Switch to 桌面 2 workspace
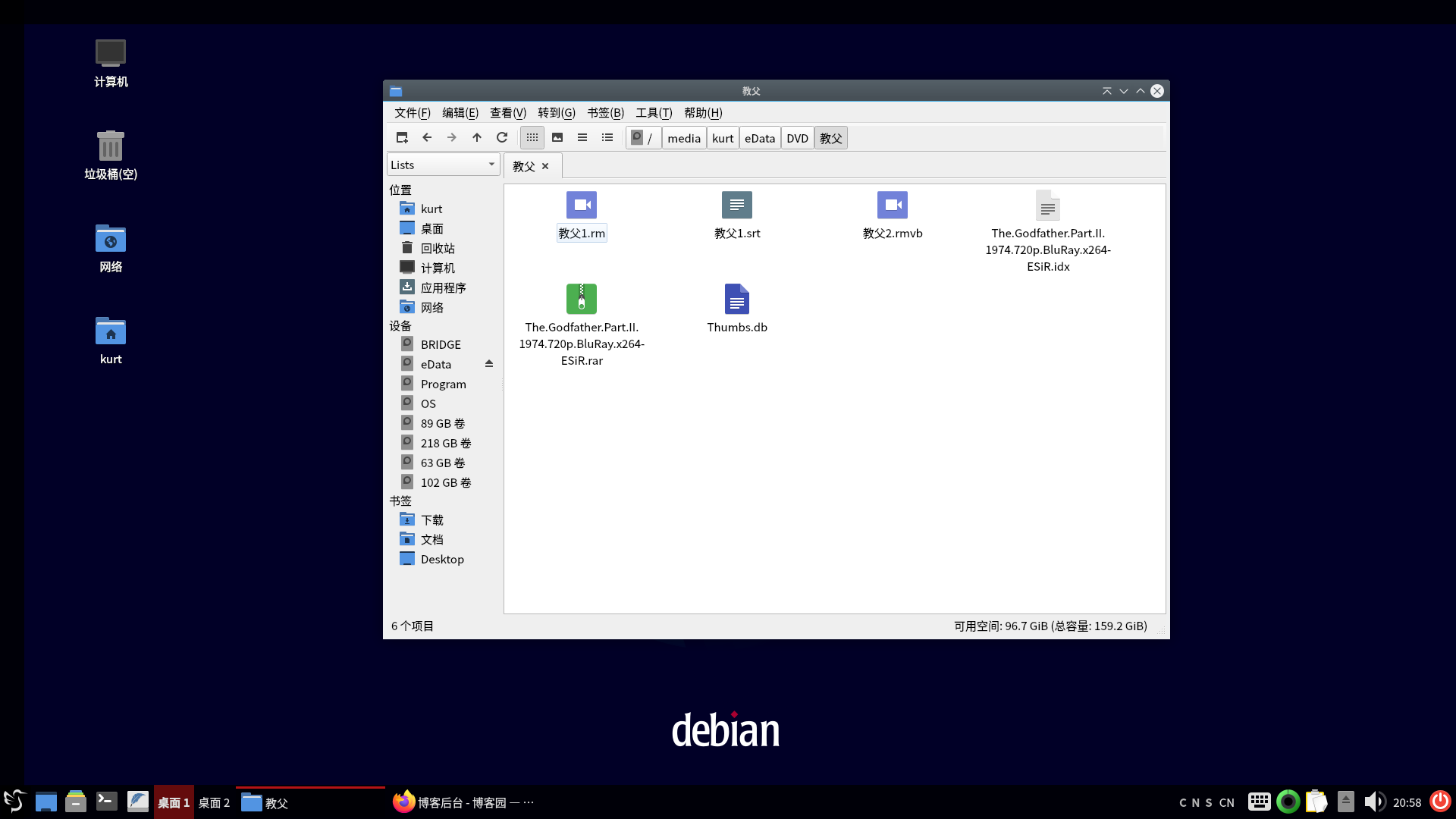Viewport: 1456px width, 819px height. [214, 802]
